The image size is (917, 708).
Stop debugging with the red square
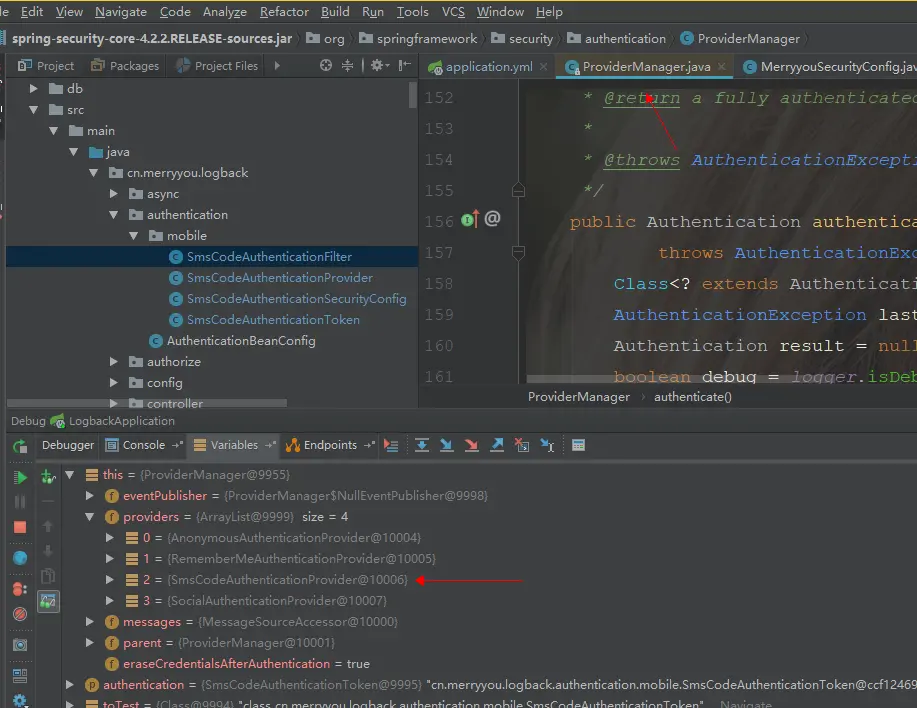pos(20,527)
